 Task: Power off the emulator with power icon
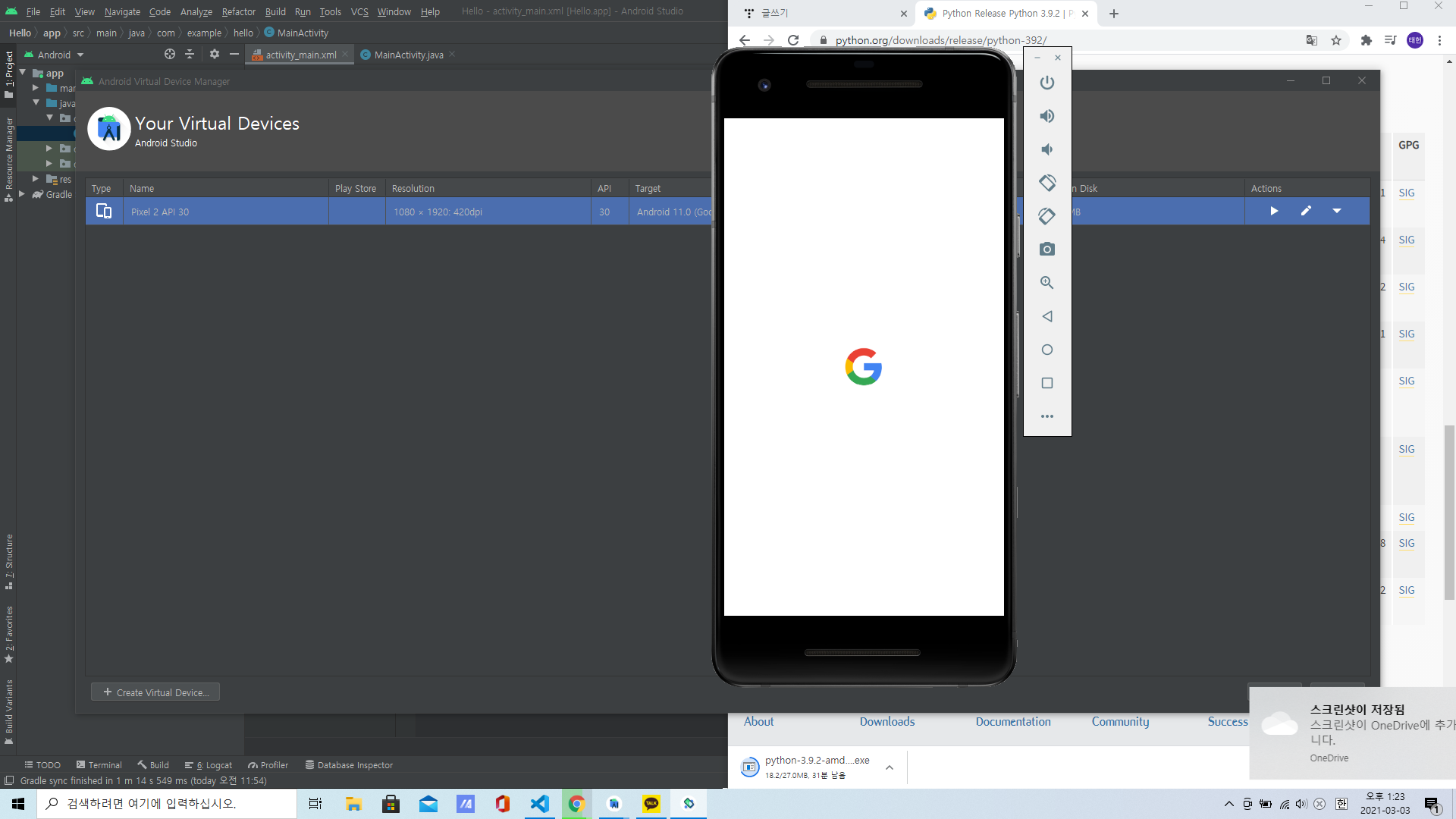pyautogui.click(x=1047, y=83)
